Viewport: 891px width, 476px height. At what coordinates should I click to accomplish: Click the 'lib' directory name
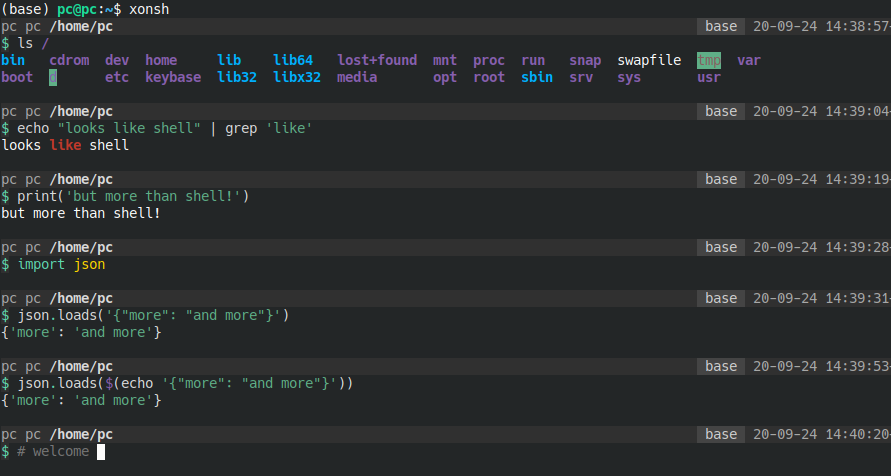(x=229, y=60)
